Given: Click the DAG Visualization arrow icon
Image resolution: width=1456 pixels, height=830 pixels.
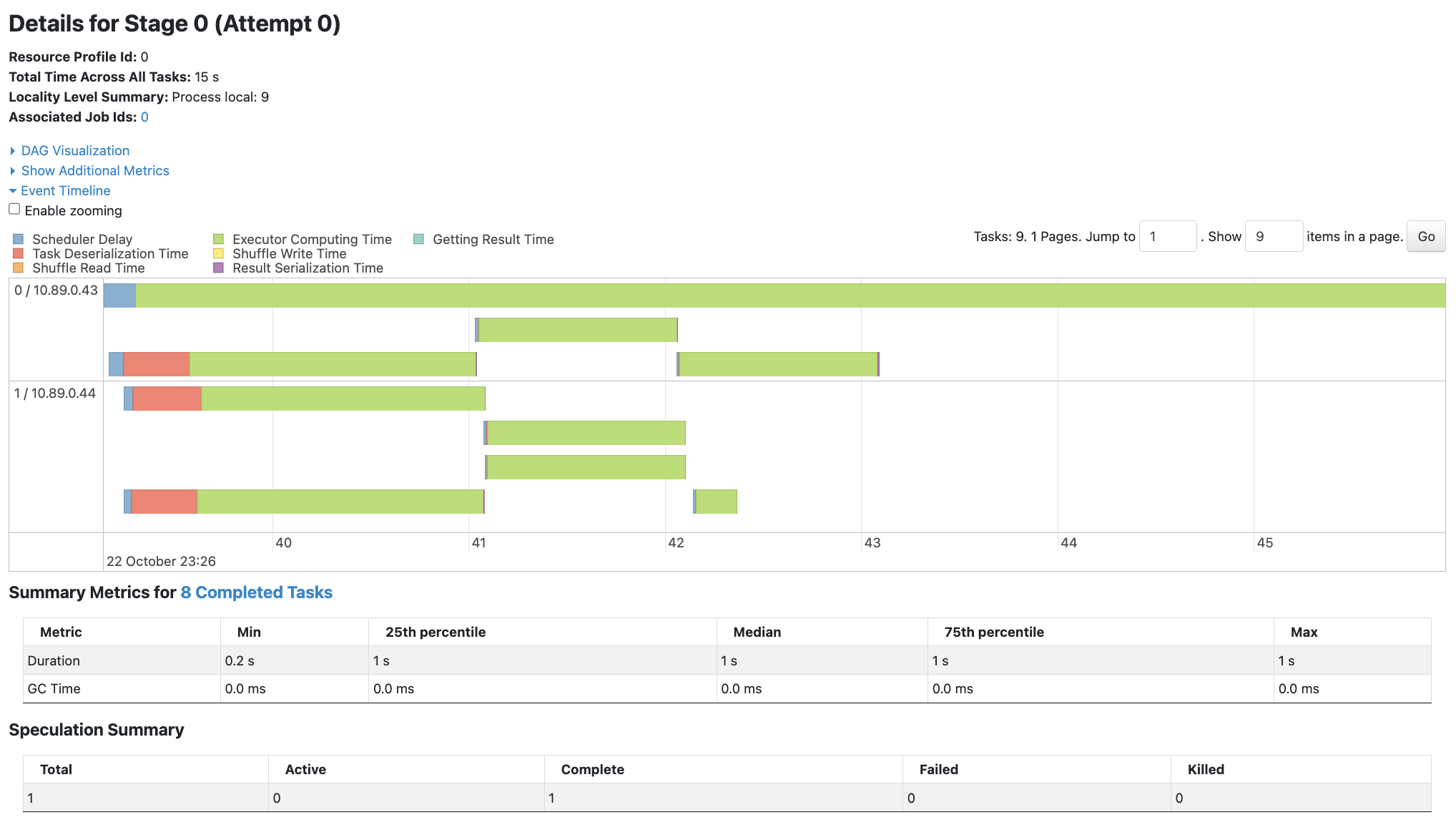Looking at the screenshot, I should 13,151.
